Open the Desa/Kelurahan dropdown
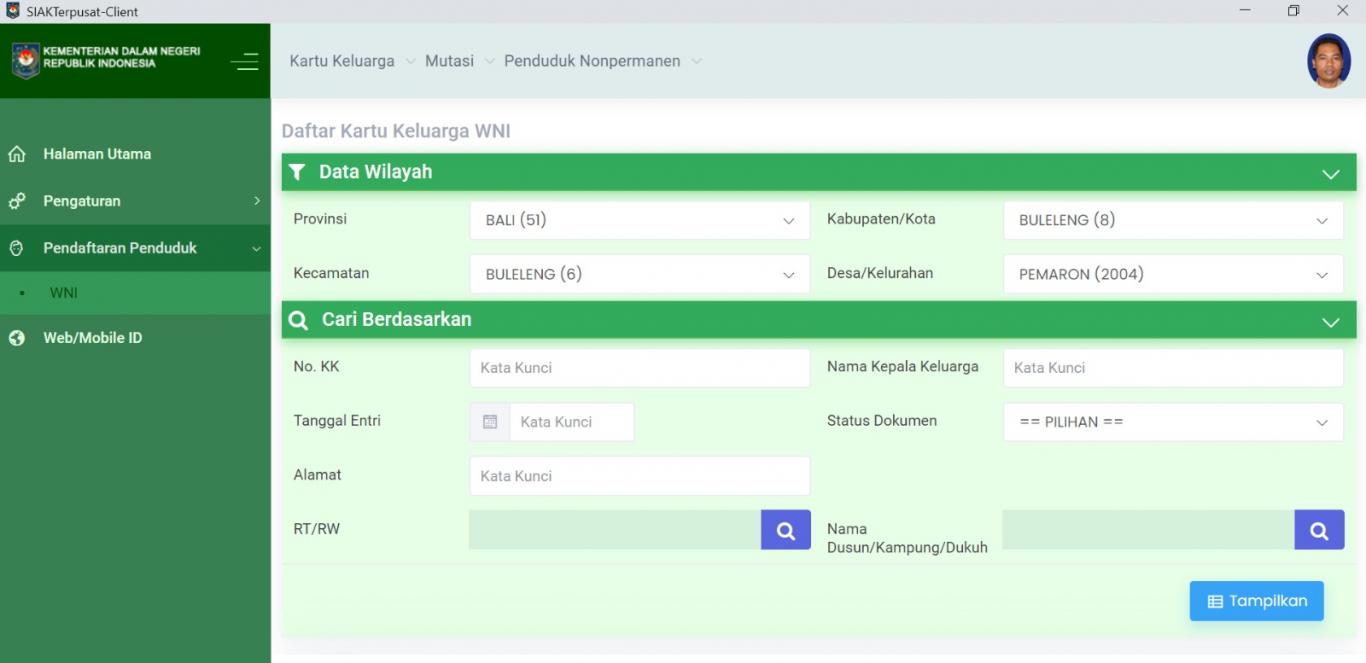Image resolution: width=1366 pixels, height=663 pixels. click(x=1172, y=275)
